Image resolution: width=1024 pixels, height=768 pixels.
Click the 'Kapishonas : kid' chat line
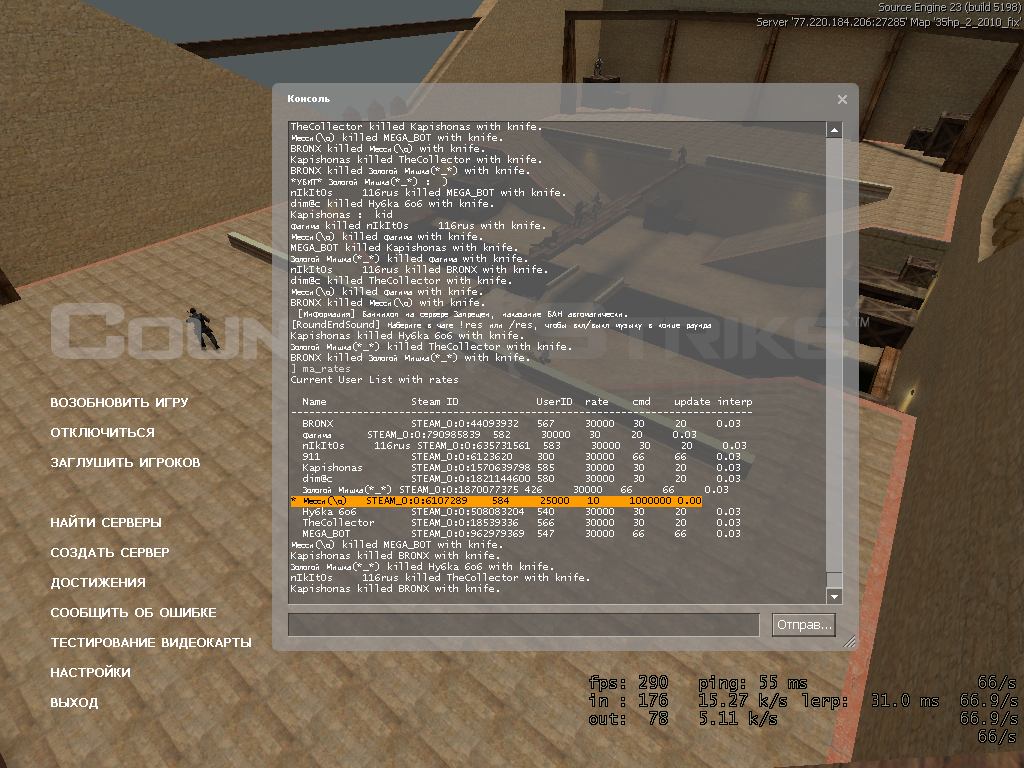pos(342,214)
